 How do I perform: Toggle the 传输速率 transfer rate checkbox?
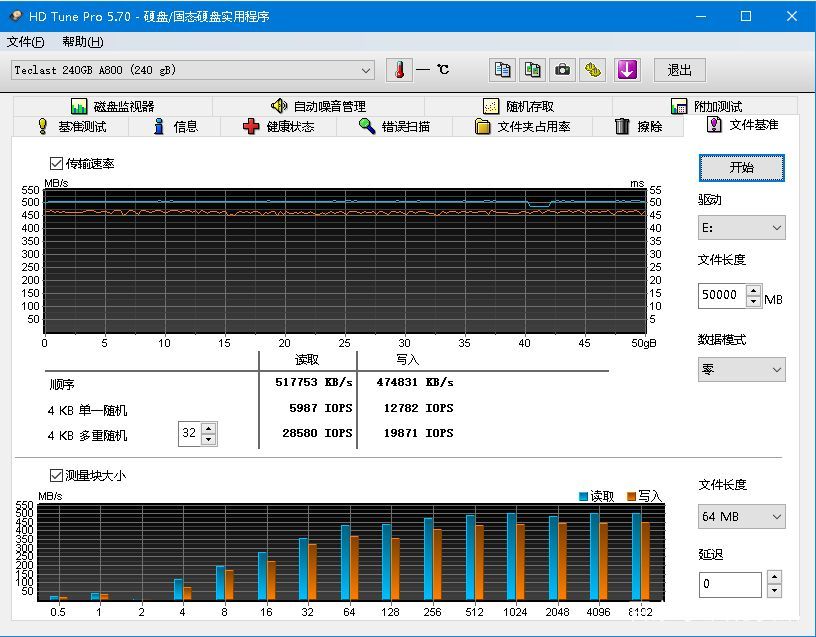pyautogui.click(x=54, y=163)
